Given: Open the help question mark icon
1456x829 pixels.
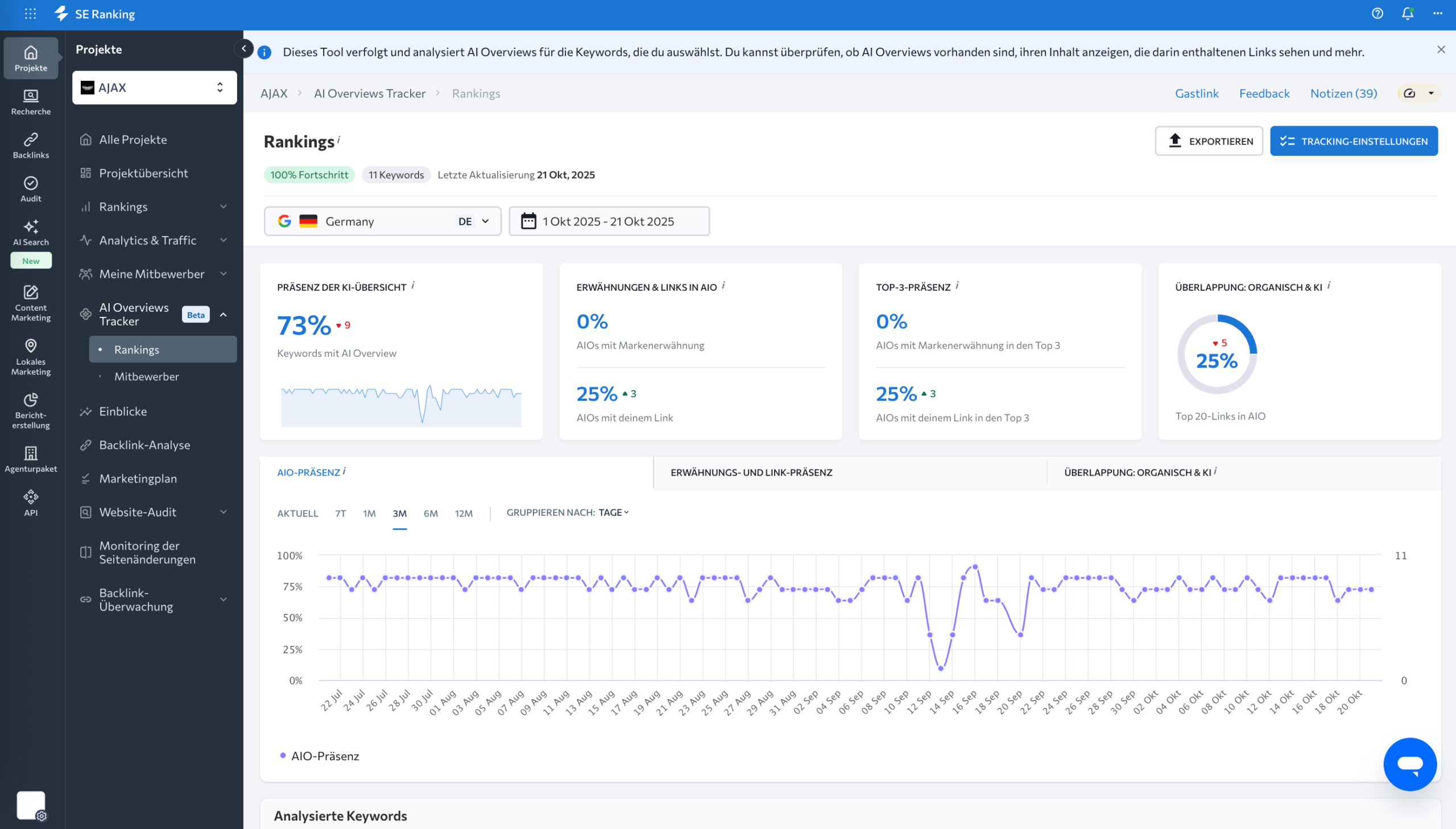Looking at the screenshot, I should (x=1377, y=14).
